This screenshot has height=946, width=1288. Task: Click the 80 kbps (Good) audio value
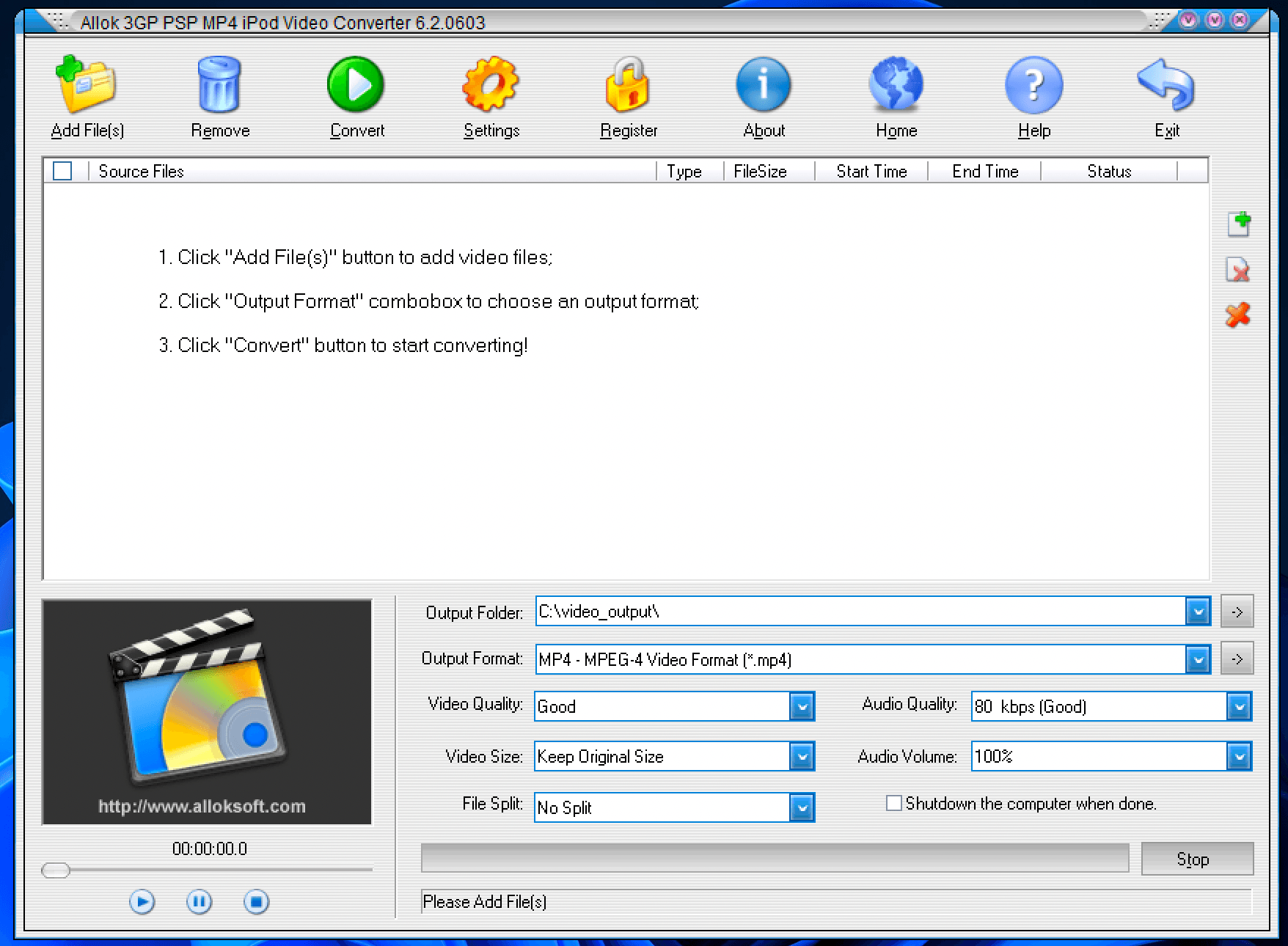coord(1031,707)
